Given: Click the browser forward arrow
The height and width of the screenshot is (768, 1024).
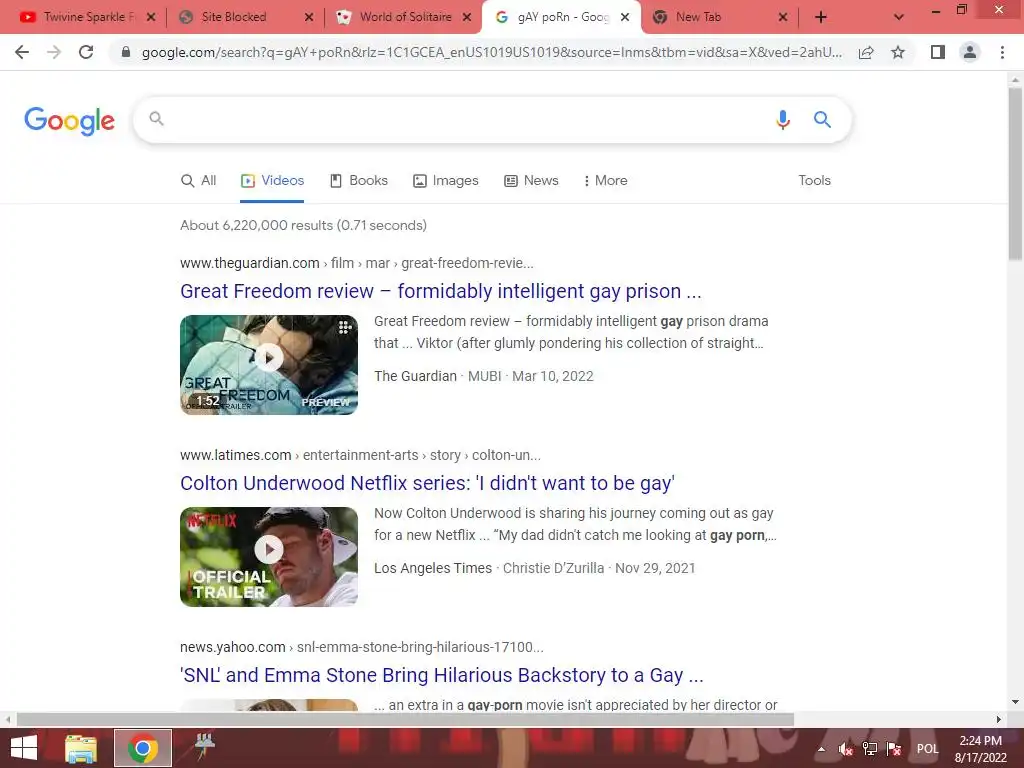Looking at the screenshot, I should click(x=54, y=52).
